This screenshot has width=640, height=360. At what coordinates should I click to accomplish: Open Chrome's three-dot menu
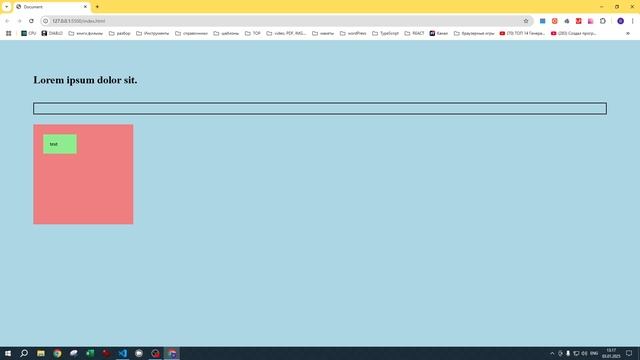[x=632, y=21]
